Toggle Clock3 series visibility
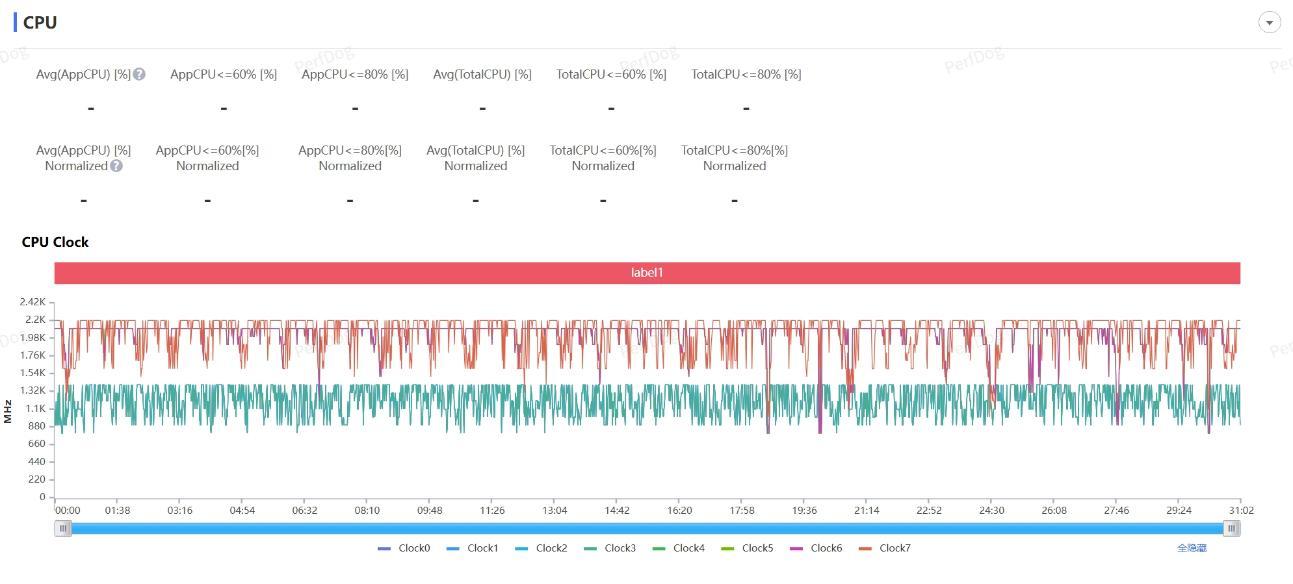This screenshot has height=584, width=1293. pos(610,548)
